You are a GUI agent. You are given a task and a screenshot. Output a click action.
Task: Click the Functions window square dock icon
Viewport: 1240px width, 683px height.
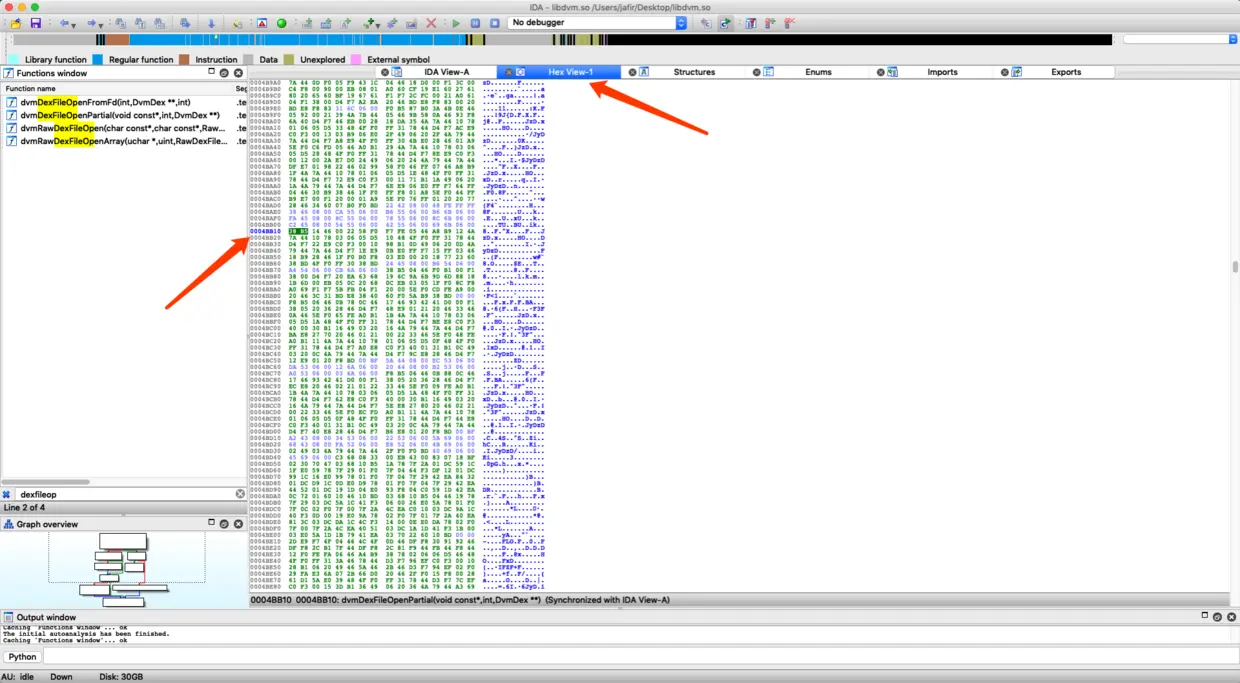[x=211, y=72]
